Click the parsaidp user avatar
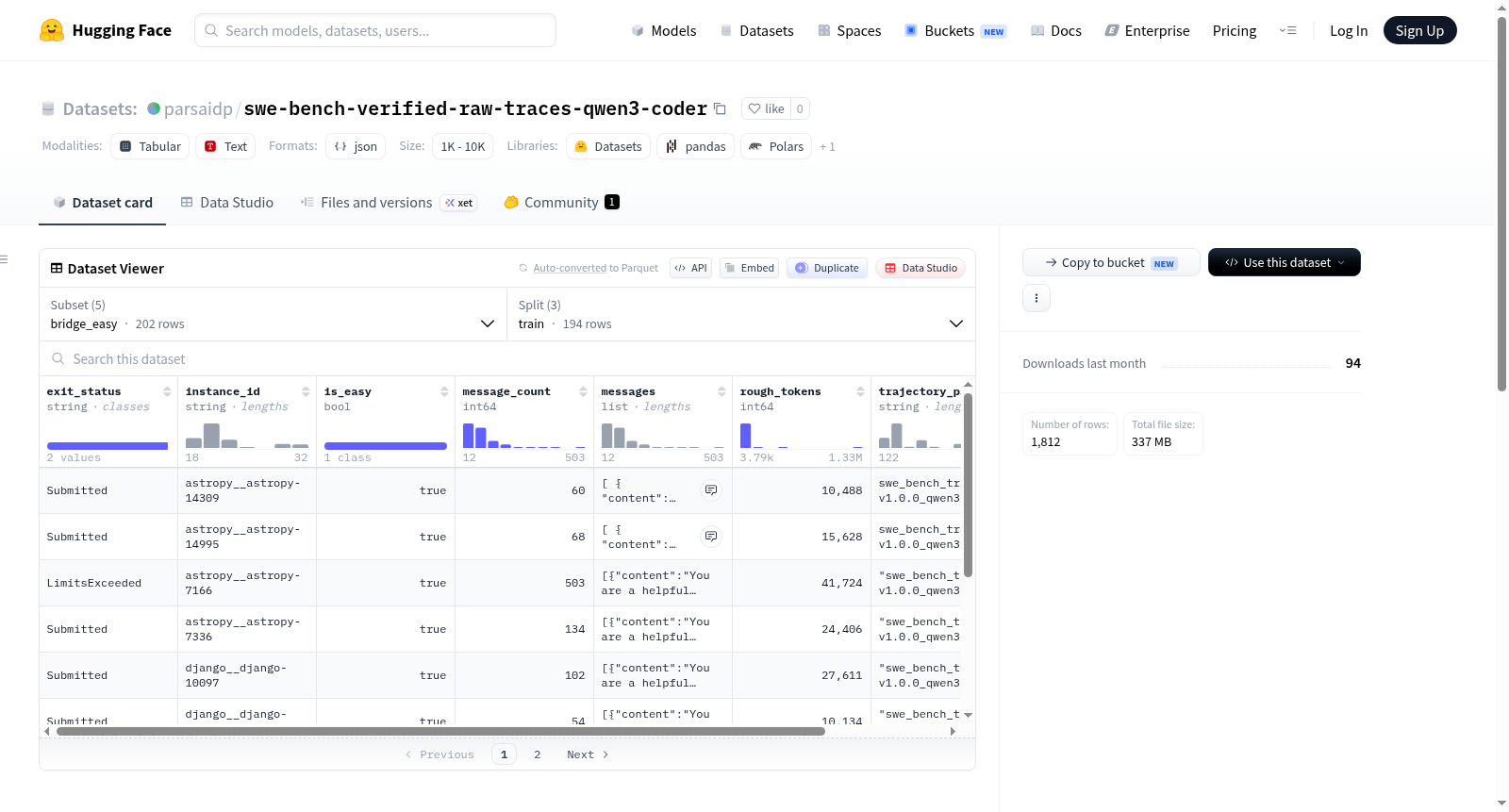The height and width of the screenshot is (812, 1509). pos(154,108)
